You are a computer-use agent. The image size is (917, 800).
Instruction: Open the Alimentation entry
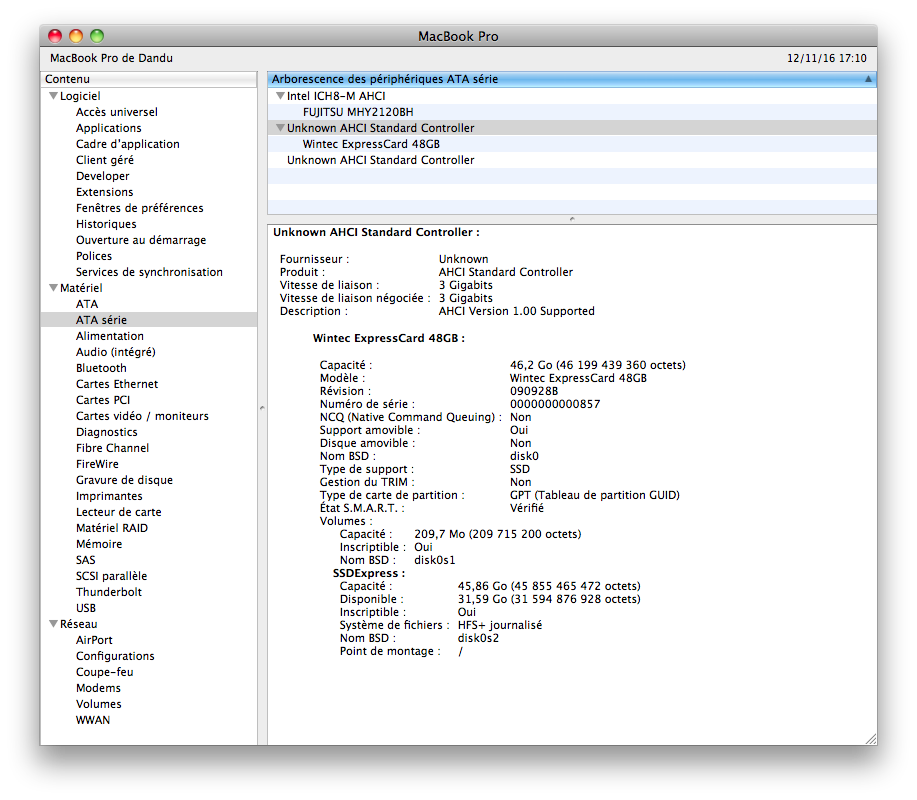[x=110, y=336]
